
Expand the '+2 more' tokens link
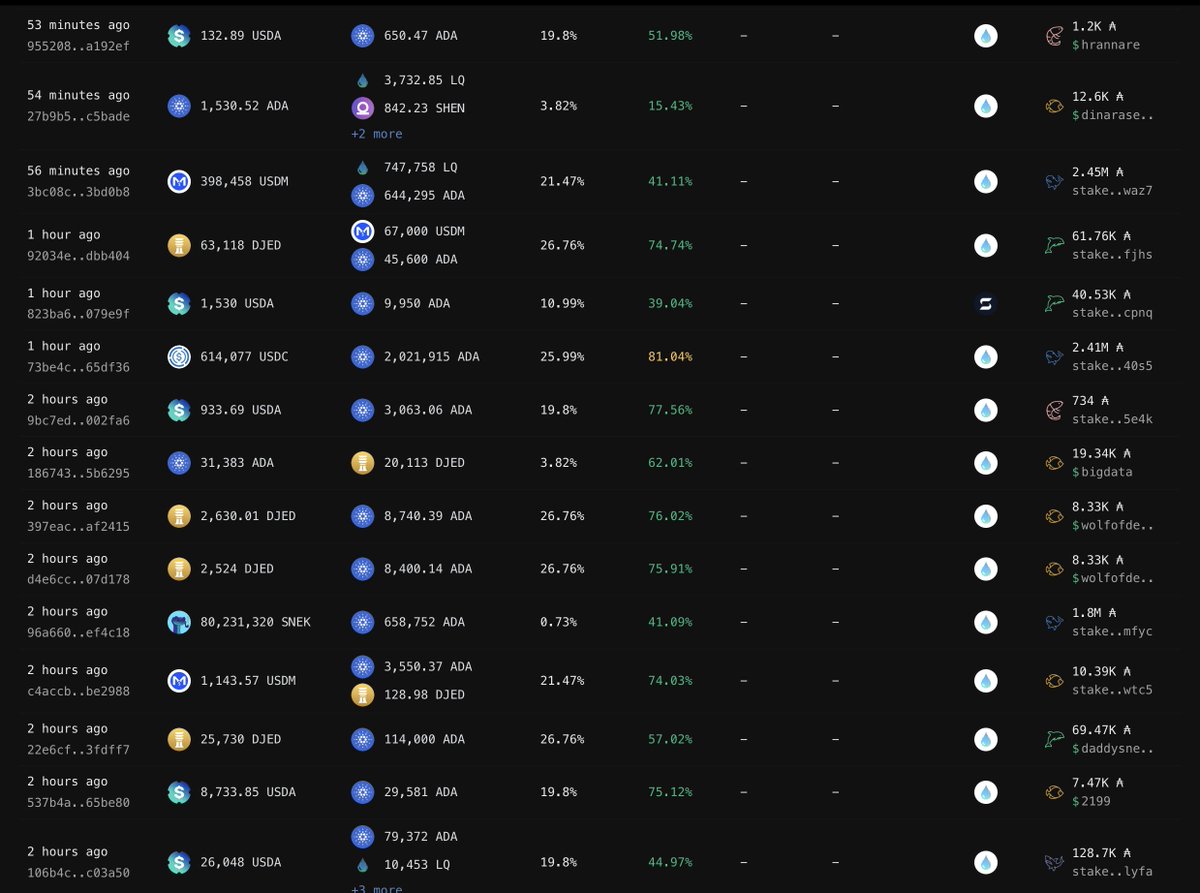point(377,134)
